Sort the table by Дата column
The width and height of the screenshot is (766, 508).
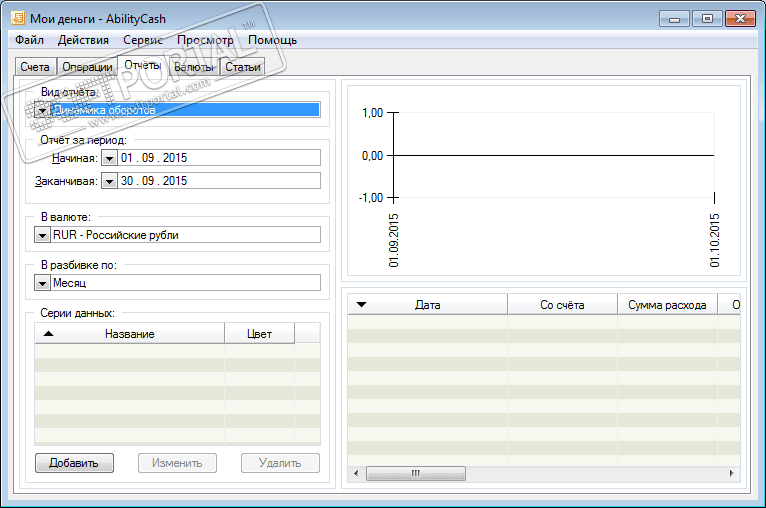(427, 305)
